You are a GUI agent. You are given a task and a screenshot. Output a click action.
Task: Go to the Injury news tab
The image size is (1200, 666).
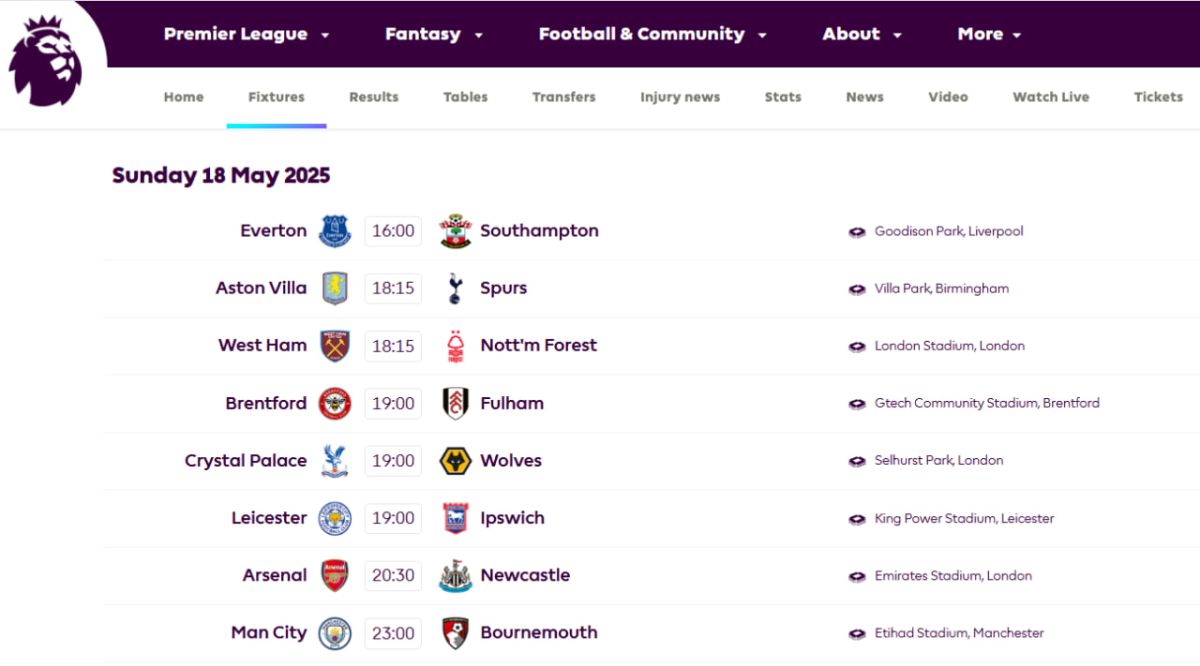click(x=680, y=97)
